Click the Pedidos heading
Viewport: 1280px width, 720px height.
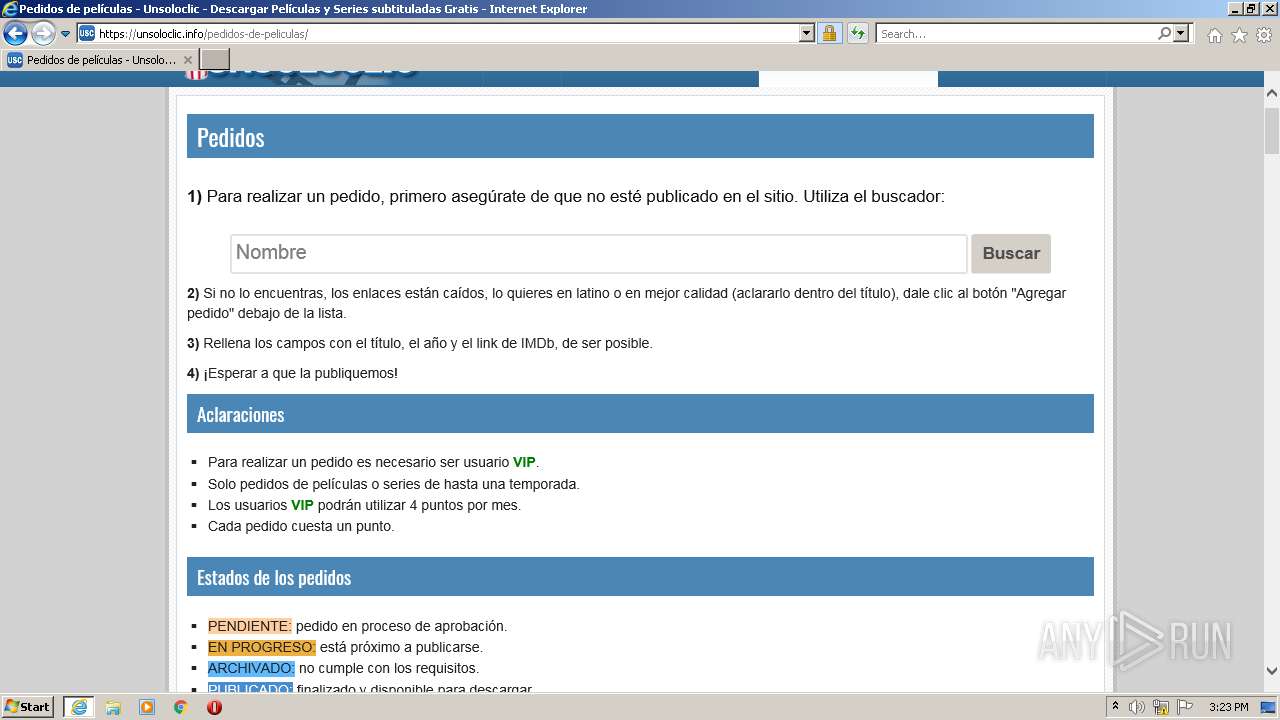tap(230, 137)
